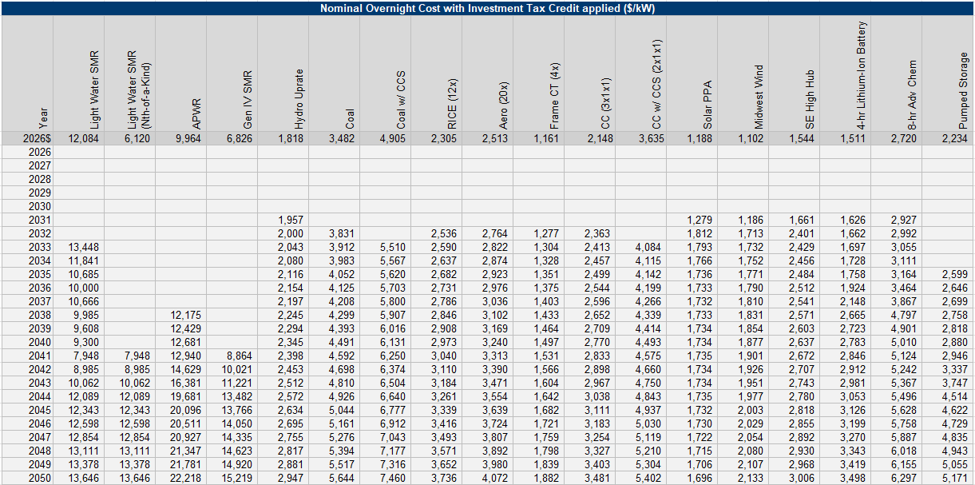
Task: Click APWR value 22,218 for 2050
Action: [185, 478]
